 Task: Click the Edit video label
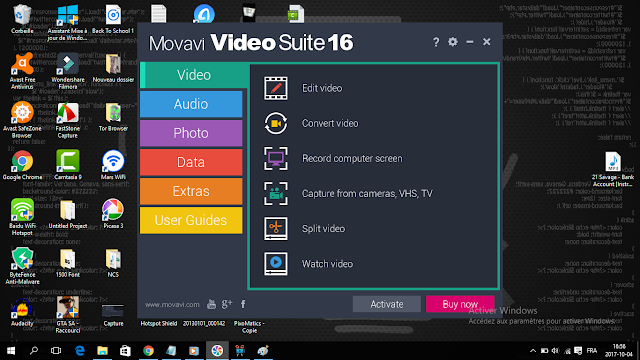[x=322, y=88]
